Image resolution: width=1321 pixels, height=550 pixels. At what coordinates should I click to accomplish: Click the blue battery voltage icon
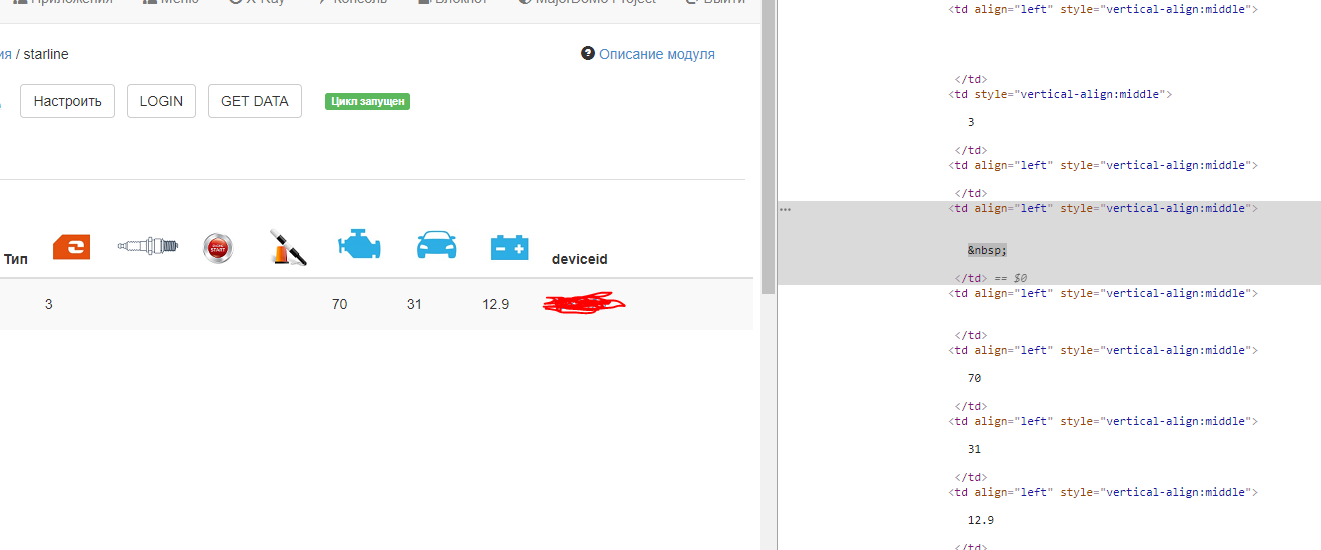pyautogui.click(x=510, y=247)
